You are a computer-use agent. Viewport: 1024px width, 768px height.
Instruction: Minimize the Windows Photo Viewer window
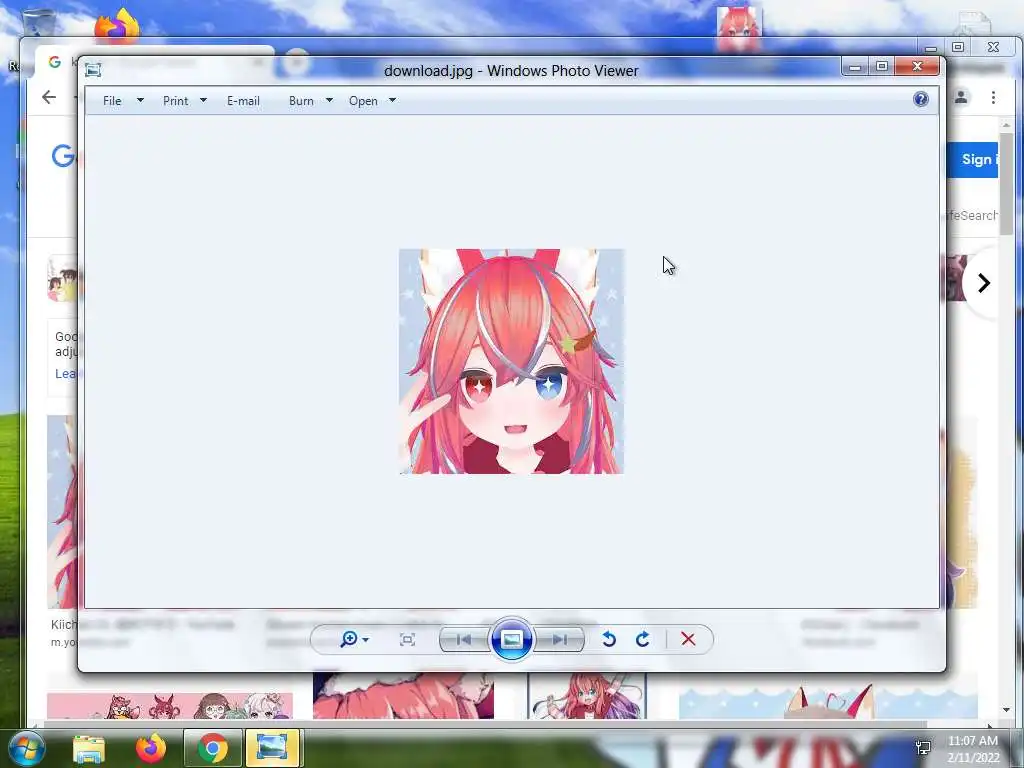pos(855,67)
